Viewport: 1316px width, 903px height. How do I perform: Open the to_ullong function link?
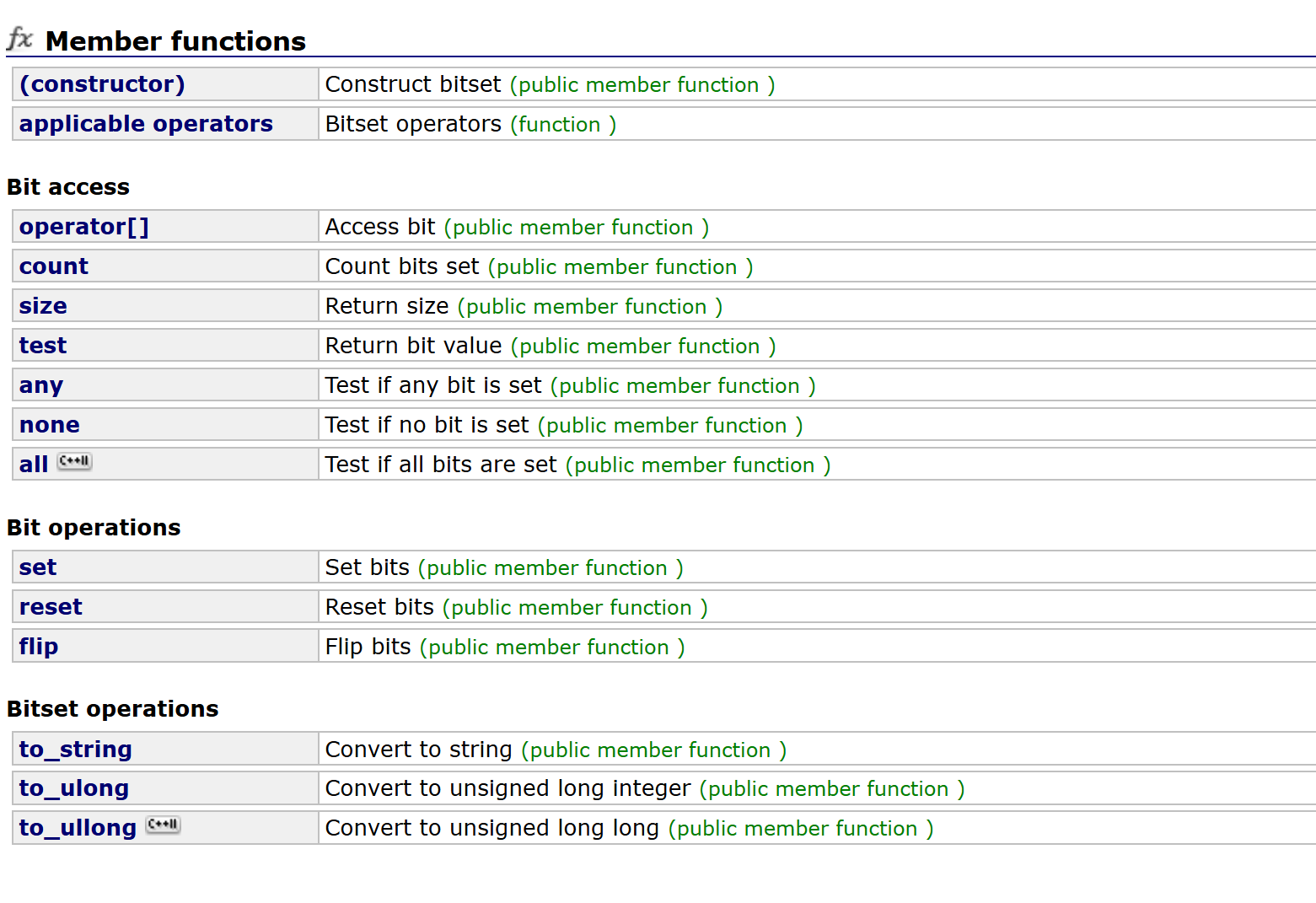click(78, 828)
